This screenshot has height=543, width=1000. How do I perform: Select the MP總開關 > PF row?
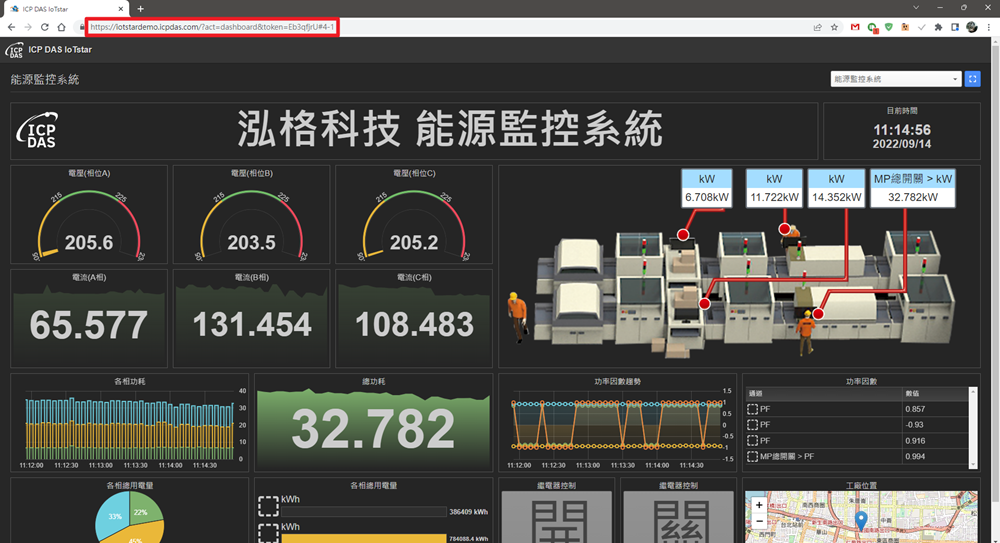coord(857,456)
